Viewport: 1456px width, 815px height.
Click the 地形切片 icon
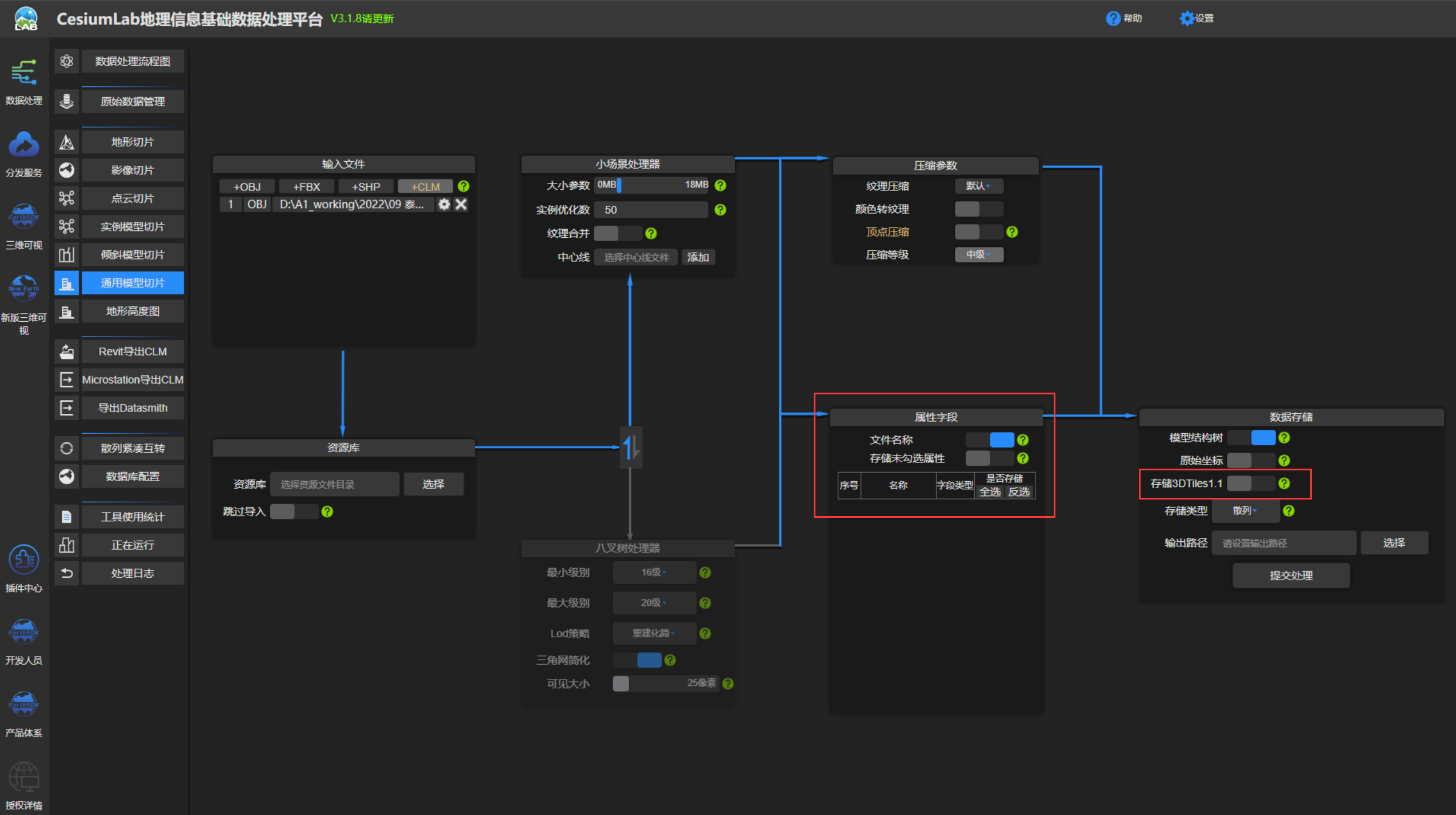point(66,142)
